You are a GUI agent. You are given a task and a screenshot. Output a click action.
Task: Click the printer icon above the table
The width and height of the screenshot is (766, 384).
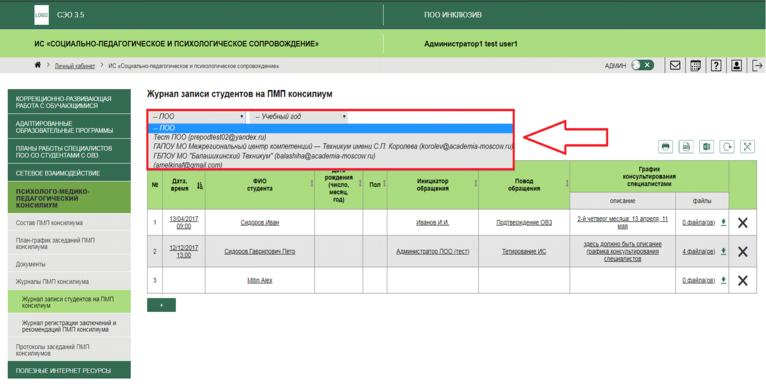(x=665, y=147)
